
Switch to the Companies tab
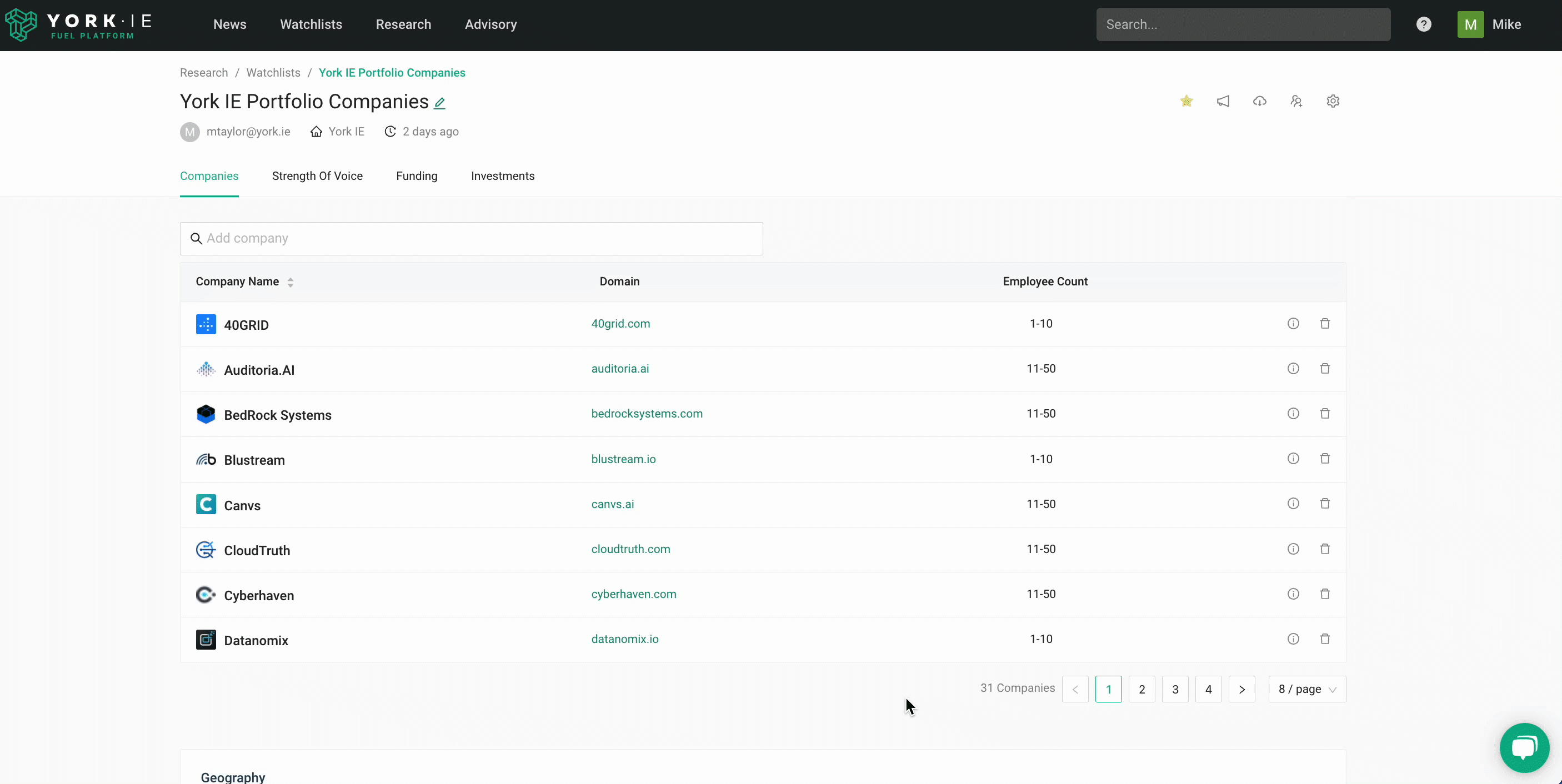pos(209,176)
